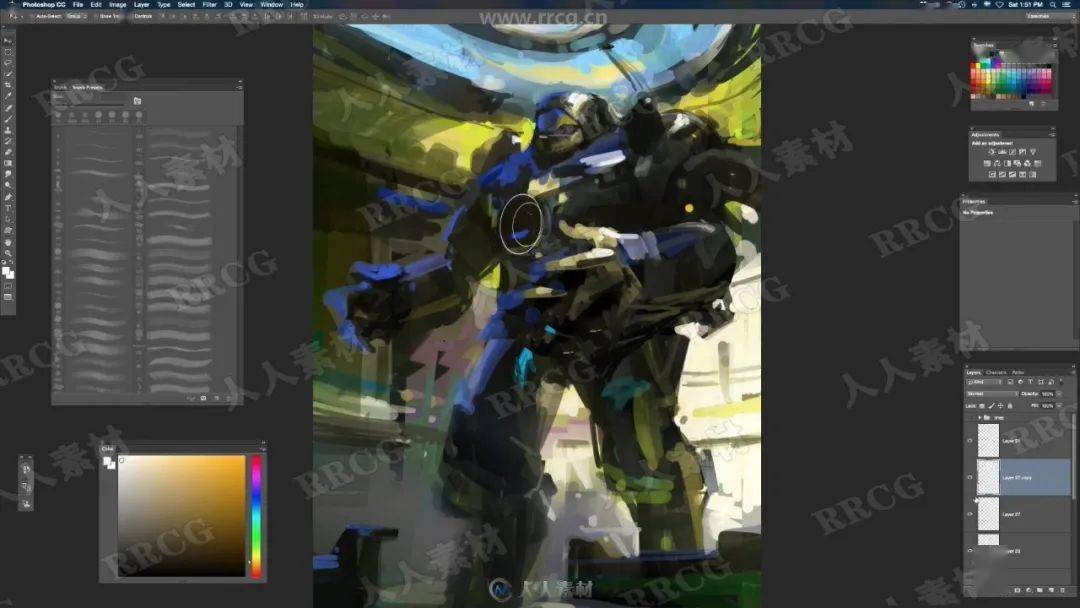Open the Window menu

tap(271, 5)
